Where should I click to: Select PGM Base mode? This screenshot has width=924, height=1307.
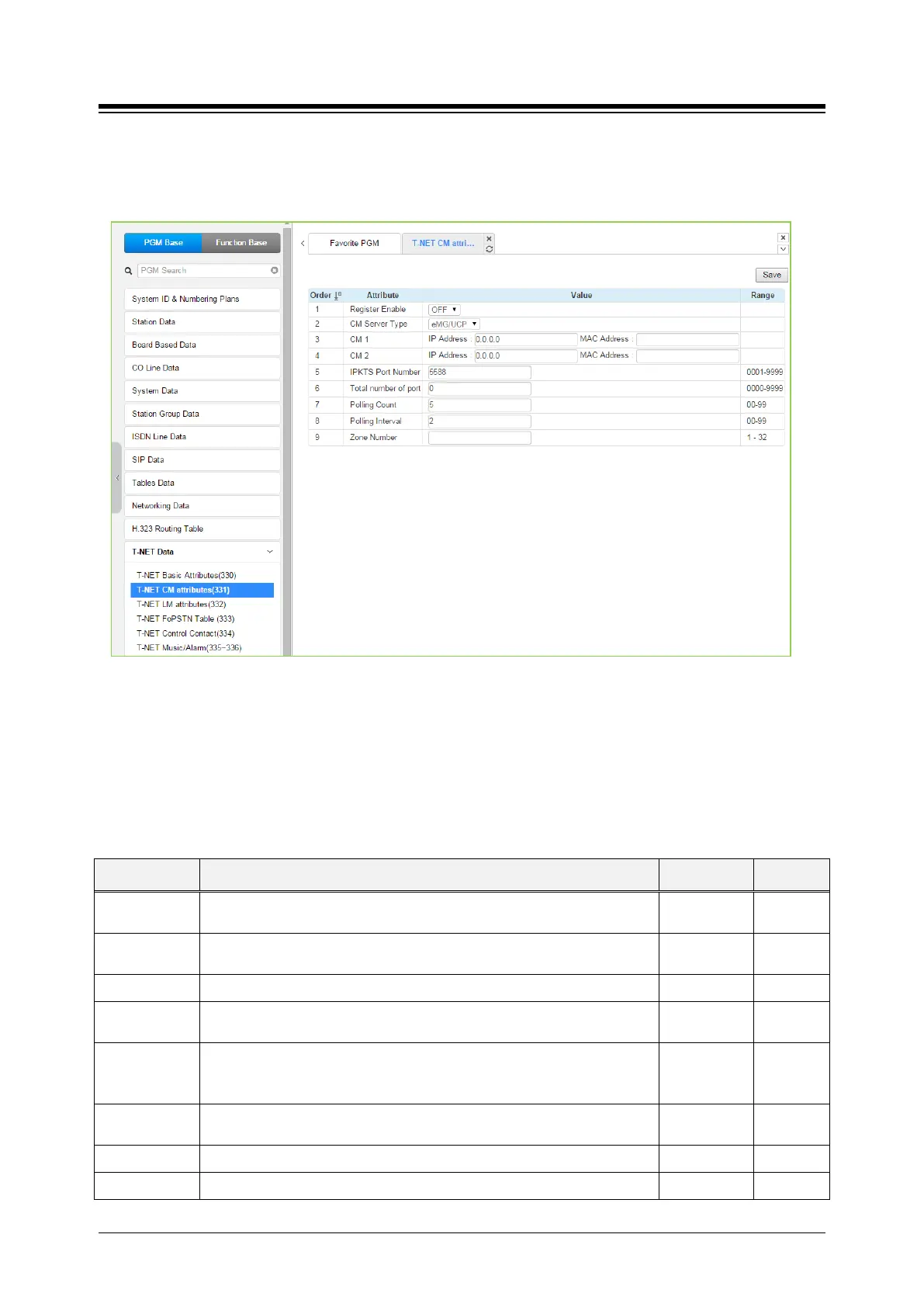(x=163, y=243)
